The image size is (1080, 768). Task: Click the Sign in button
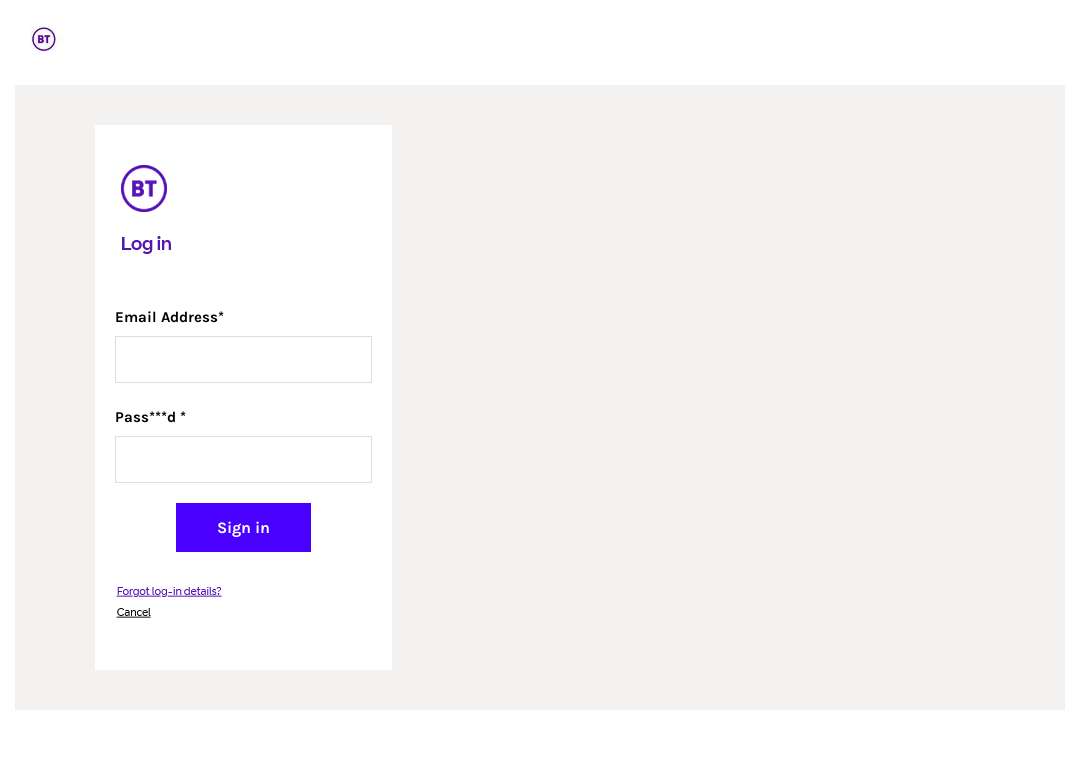pyautogui.click(x=243, y=528)
